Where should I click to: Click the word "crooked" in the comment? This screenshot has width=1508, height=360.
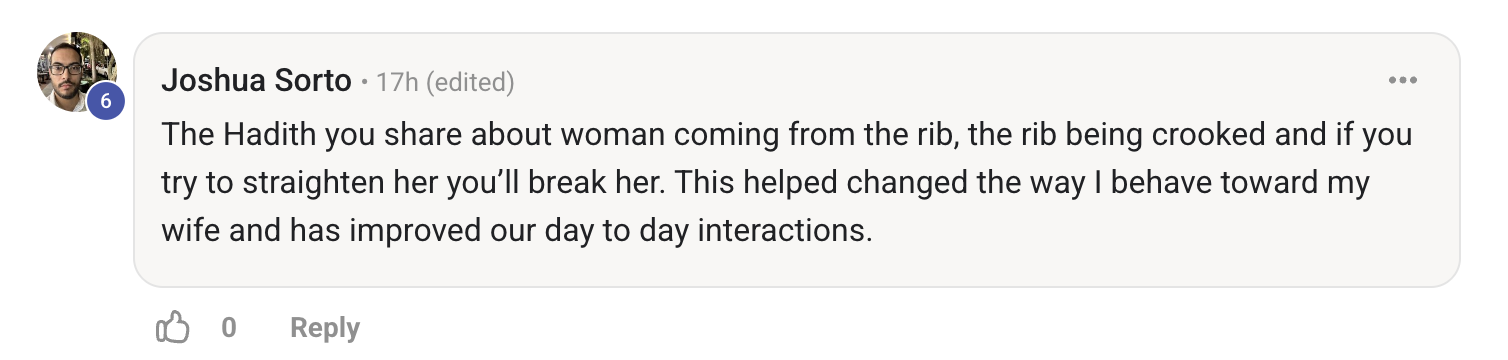(x=1215, y=134)
